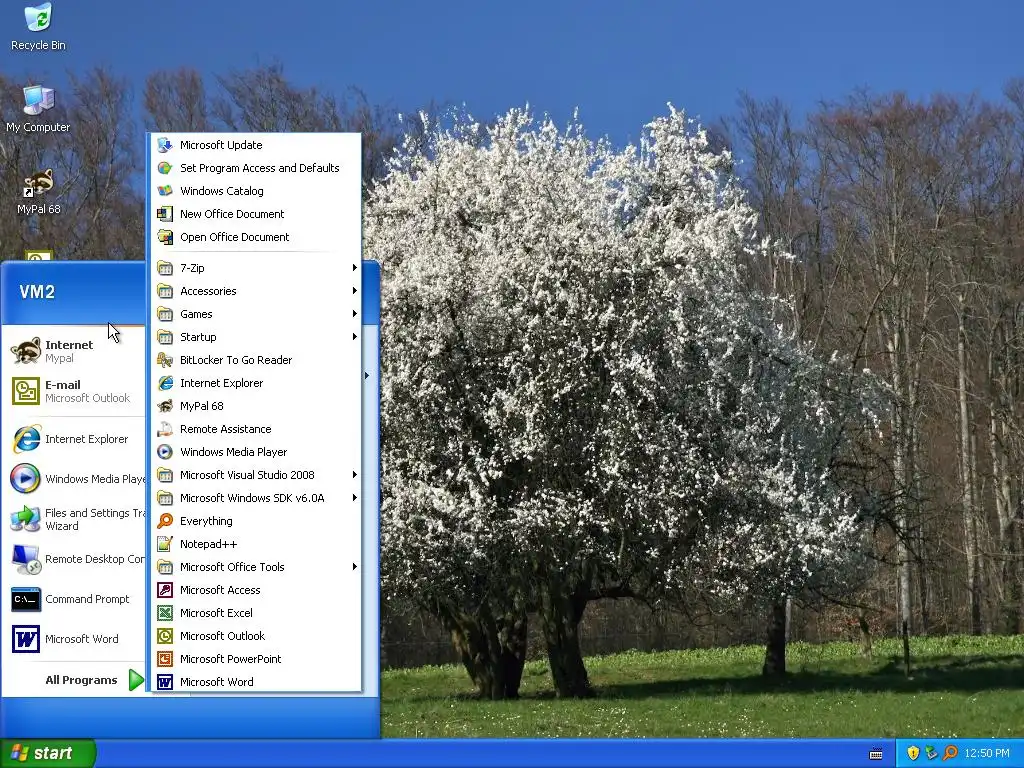Screen dimensions: 1024x768
Task: Click the Set Program Access and Defaults icon
Action: (x=165, y=168)
